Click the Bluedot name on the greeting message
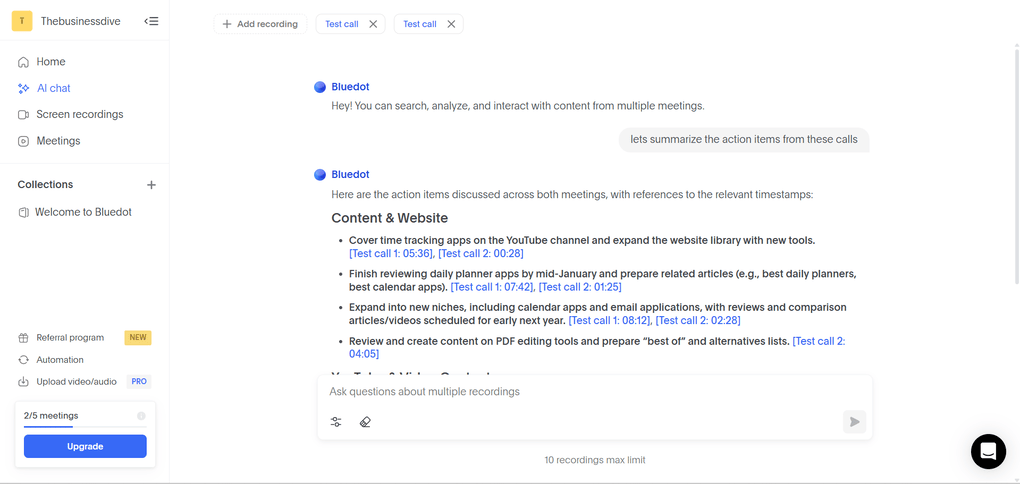The width and height of the screenshot is (1020, 484). [x=351, y=87]
